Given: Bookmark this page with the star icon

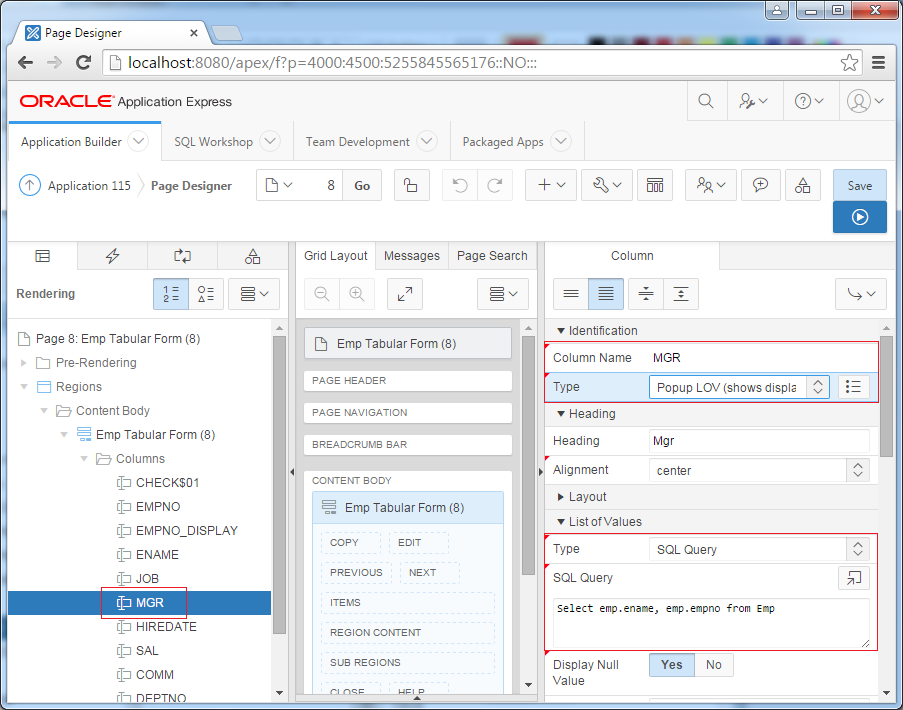Looking at the screenshot, I should [849, 63].
